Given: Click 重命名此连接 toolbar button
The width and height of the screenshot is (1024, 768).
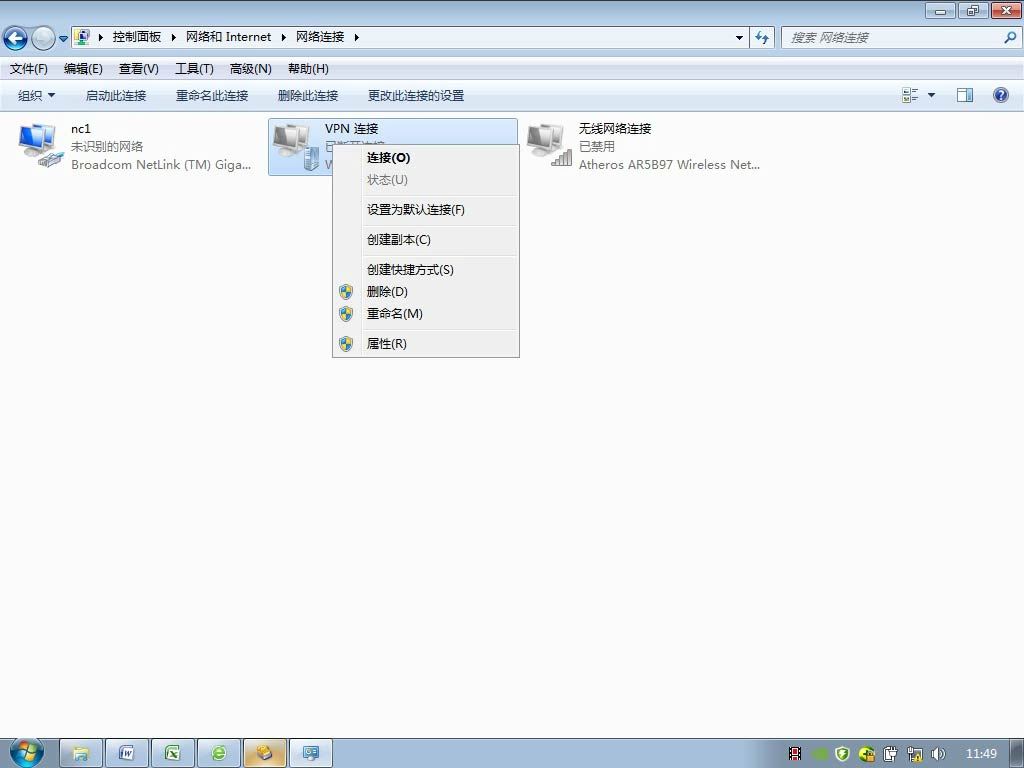Looking at the screenshot, I should pos(212,95).
